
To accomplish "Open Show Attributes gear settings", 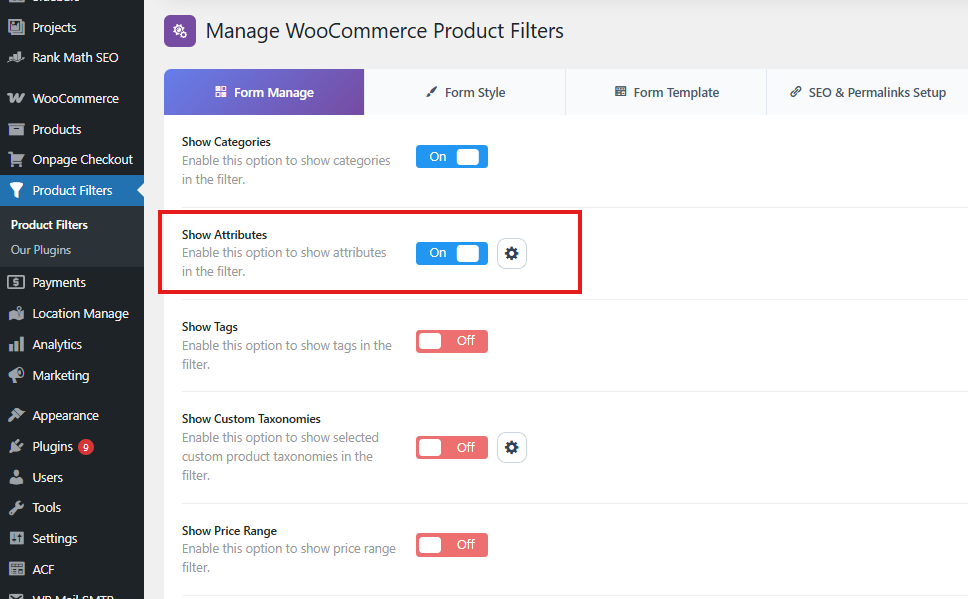I will (512, 253).
